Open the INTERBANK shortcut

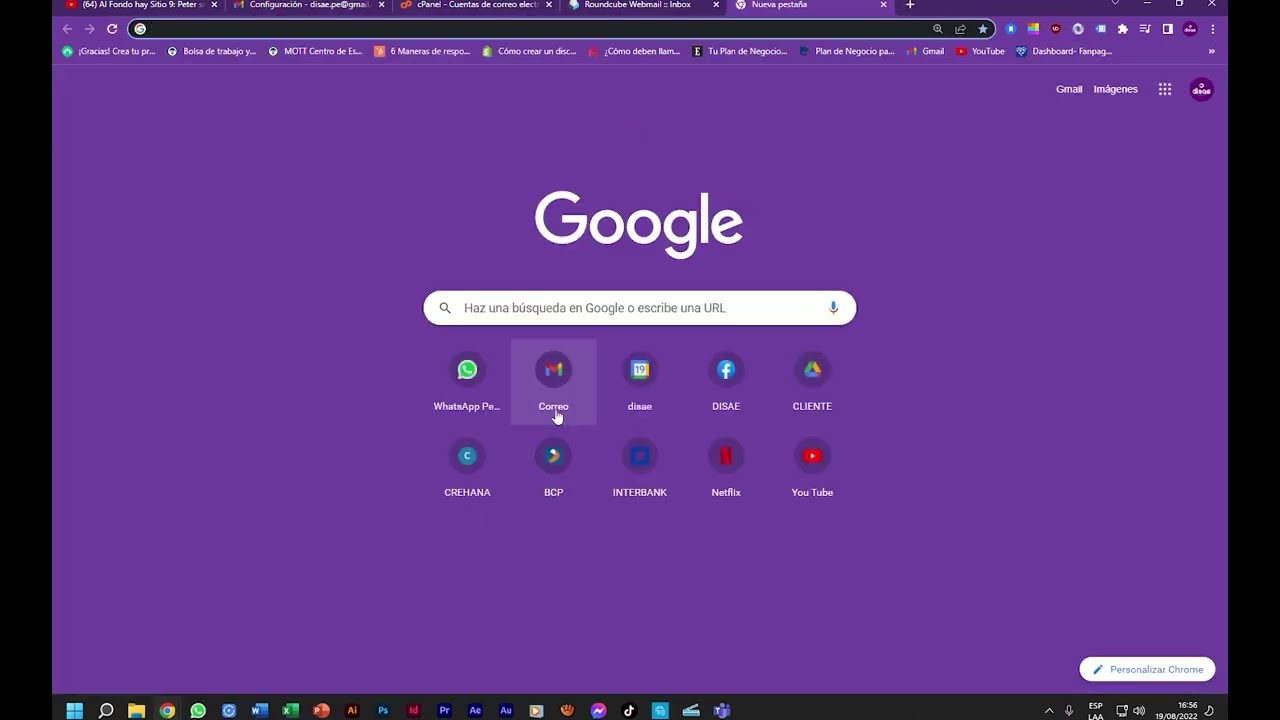pyautogui.click(x=640, y=468)
